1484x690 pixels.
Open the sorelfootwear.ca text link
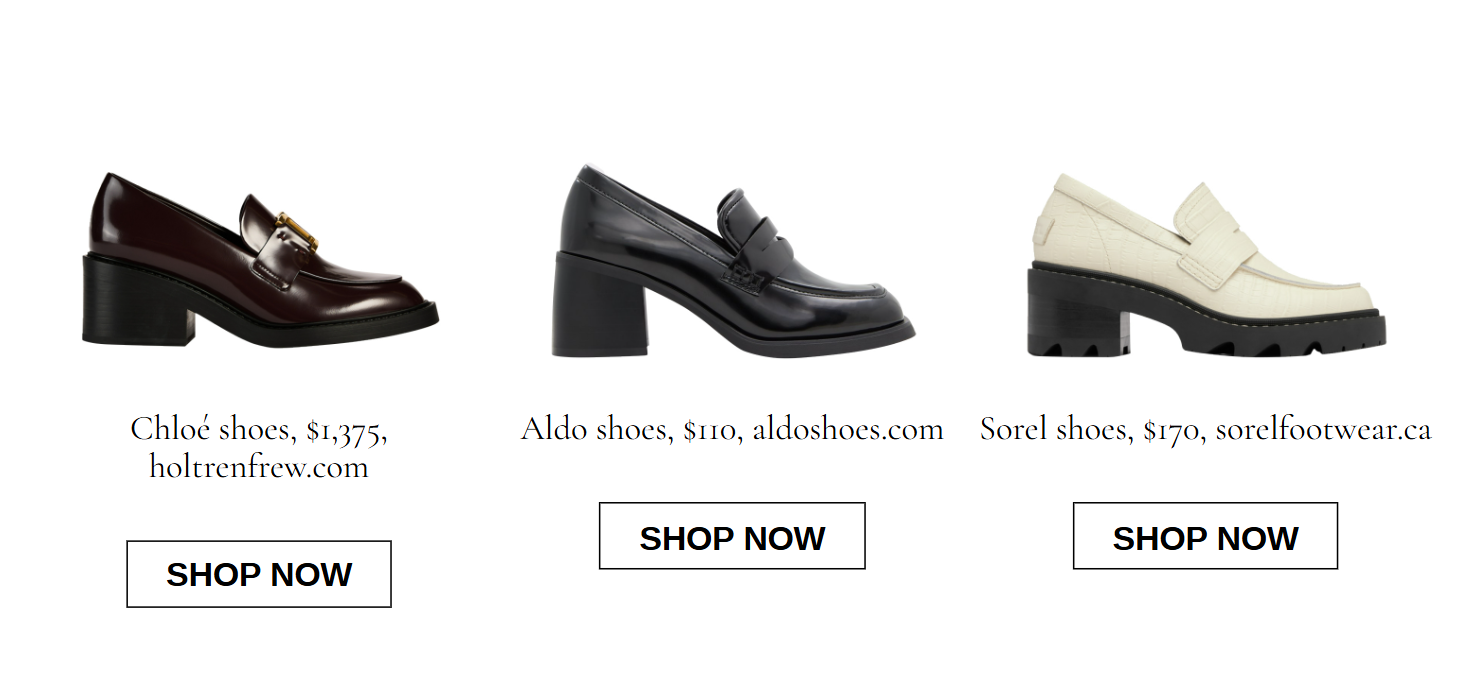coord(1323,429)
